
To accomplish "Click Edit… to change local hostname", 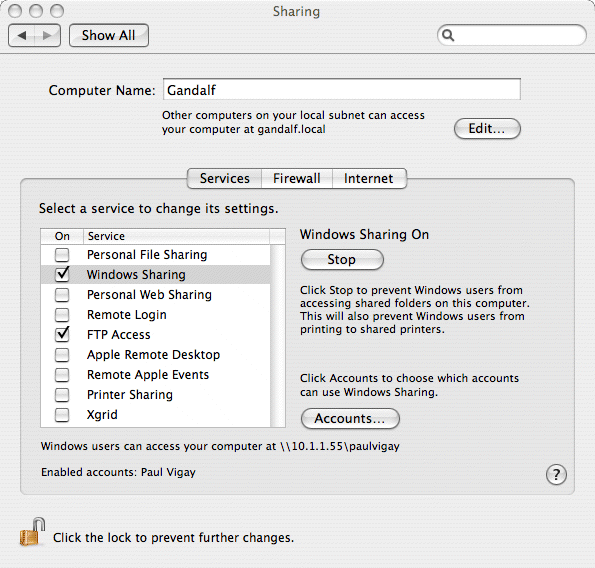I will point(487,129).
